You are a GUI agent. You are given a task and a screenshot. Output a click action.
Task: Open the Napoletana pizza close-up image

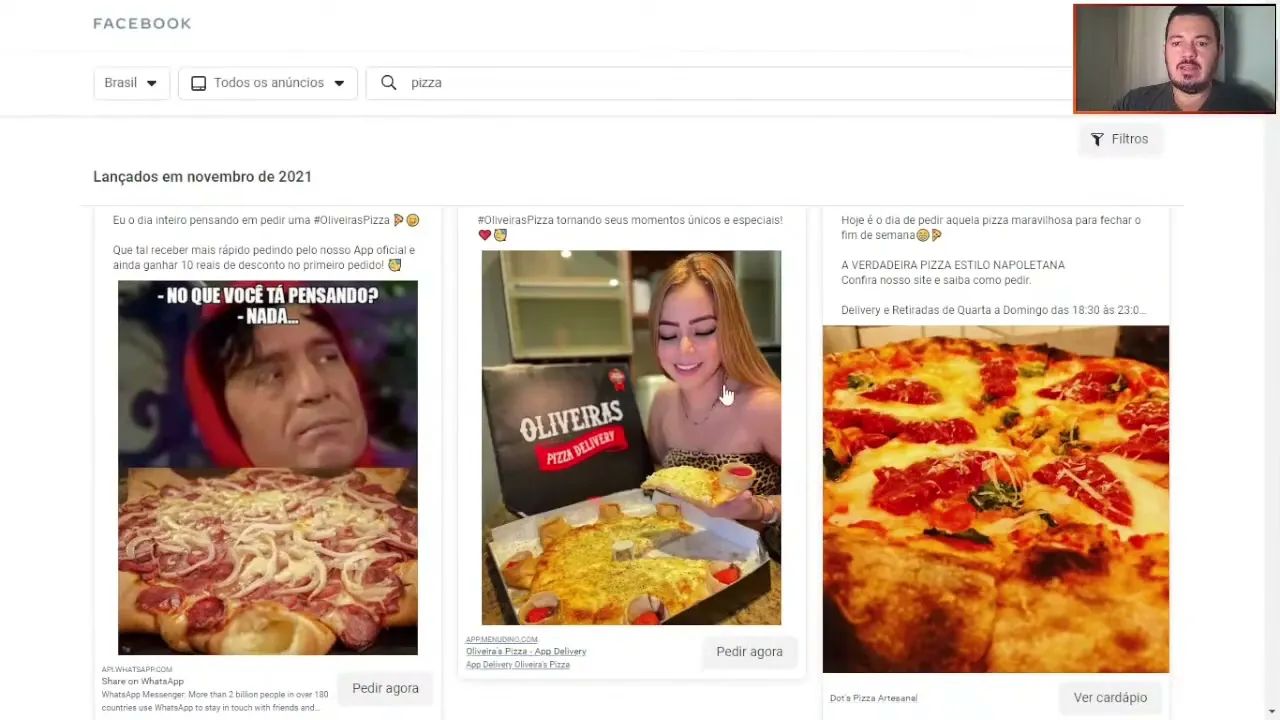tap(996, 499)
